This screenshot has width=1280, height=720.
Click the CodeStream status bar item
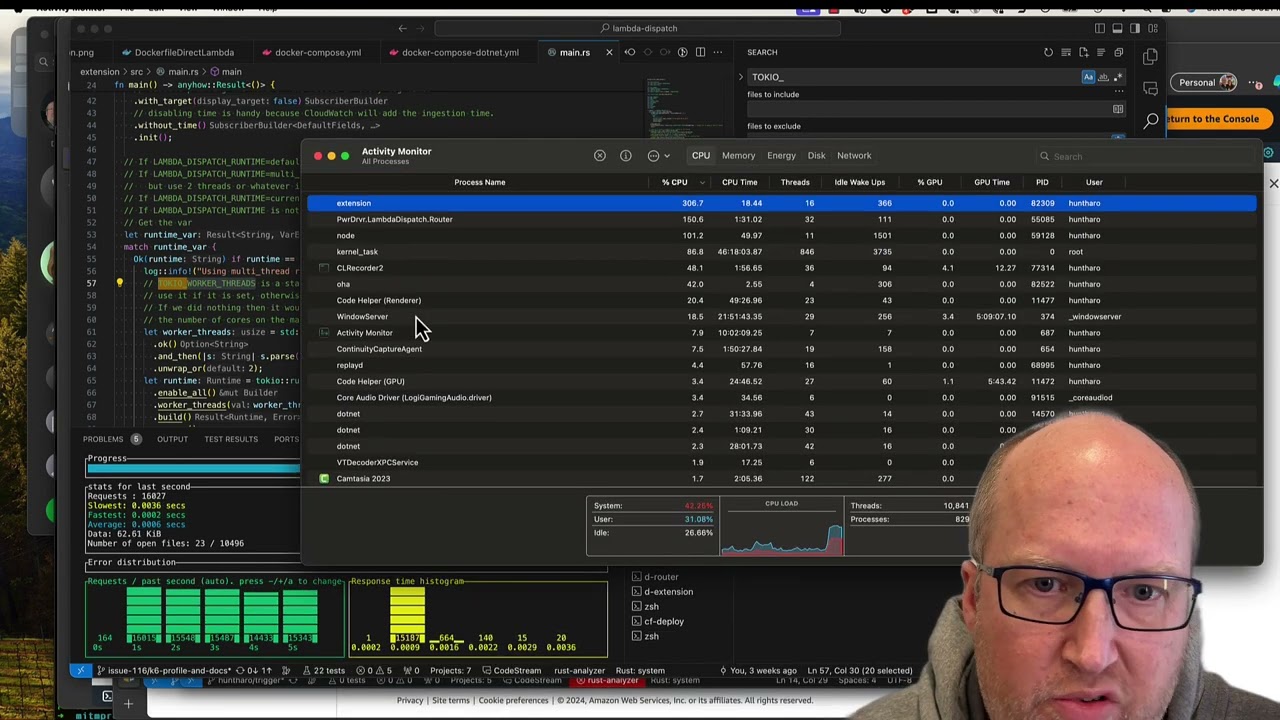(x=511, y=671)
